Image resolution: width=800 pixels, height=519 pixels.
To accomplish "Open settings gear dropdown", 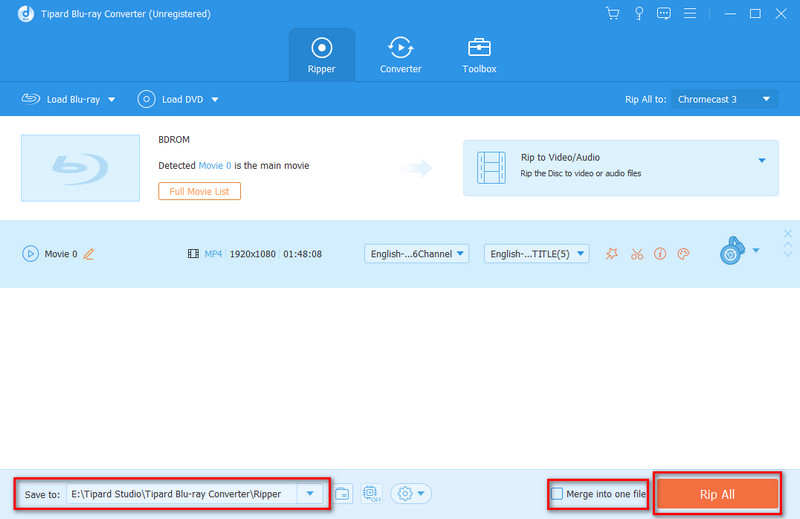I will [x=411, y=493].
